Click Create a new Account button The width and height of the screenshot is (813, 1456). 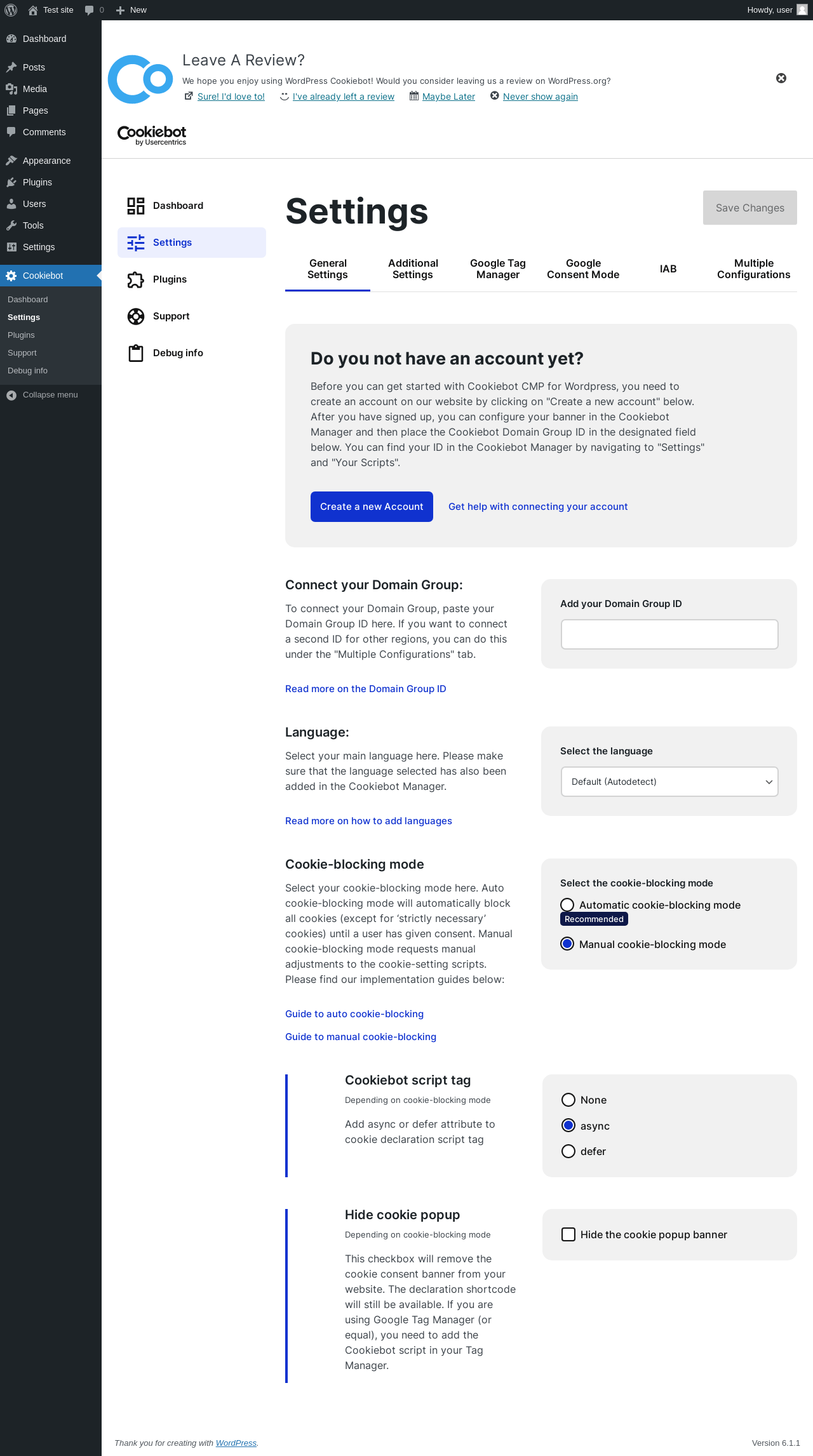pos(372,507)
